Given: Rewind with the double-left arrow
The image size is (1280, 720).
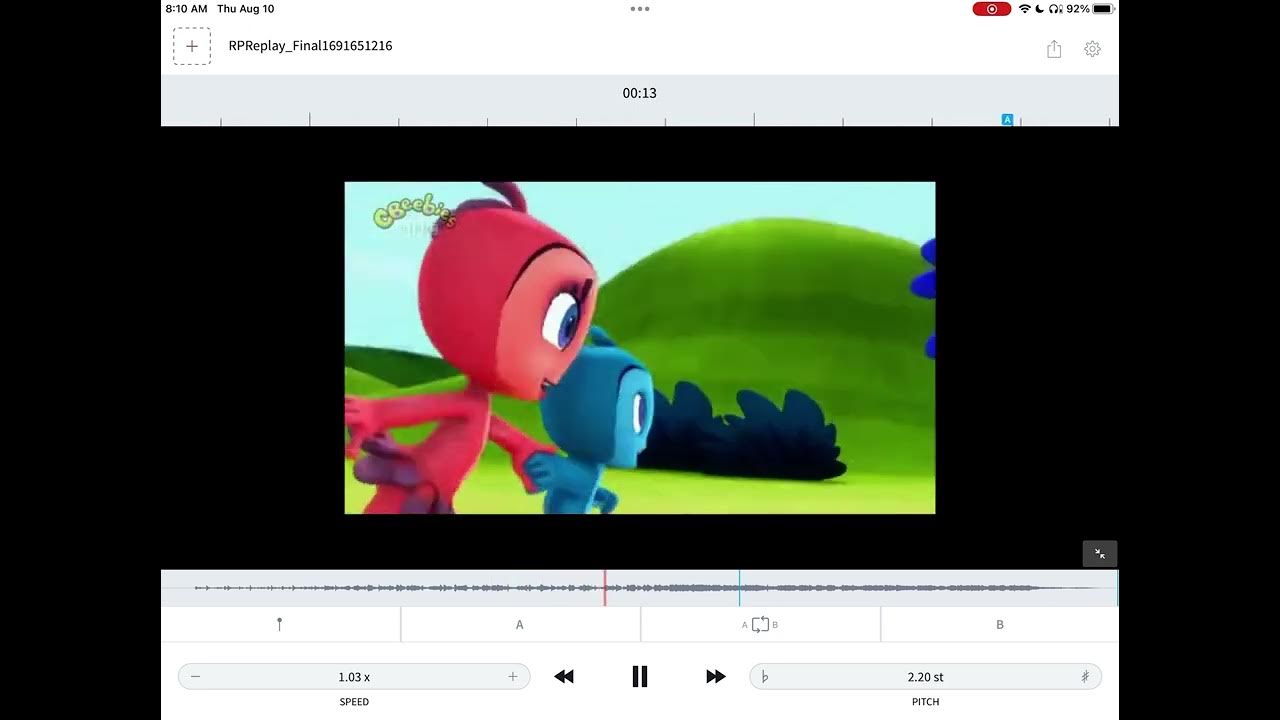Looking at the screenshot, I should tap(564, 677).
